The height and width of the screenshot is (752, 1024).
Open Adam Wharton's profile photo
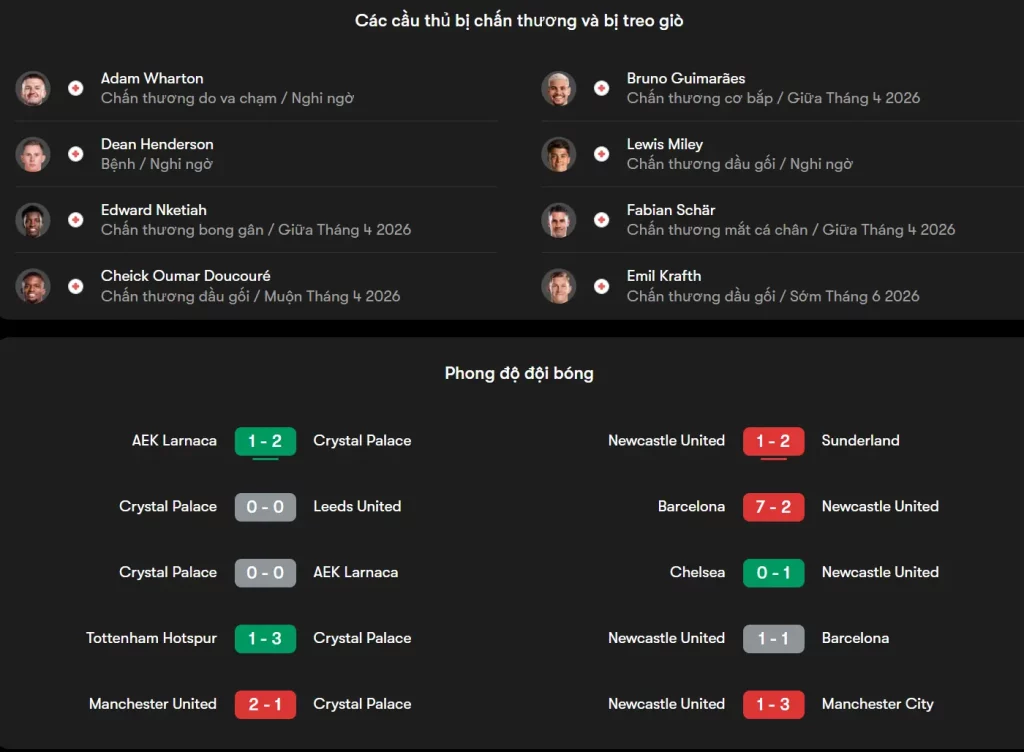32,88
